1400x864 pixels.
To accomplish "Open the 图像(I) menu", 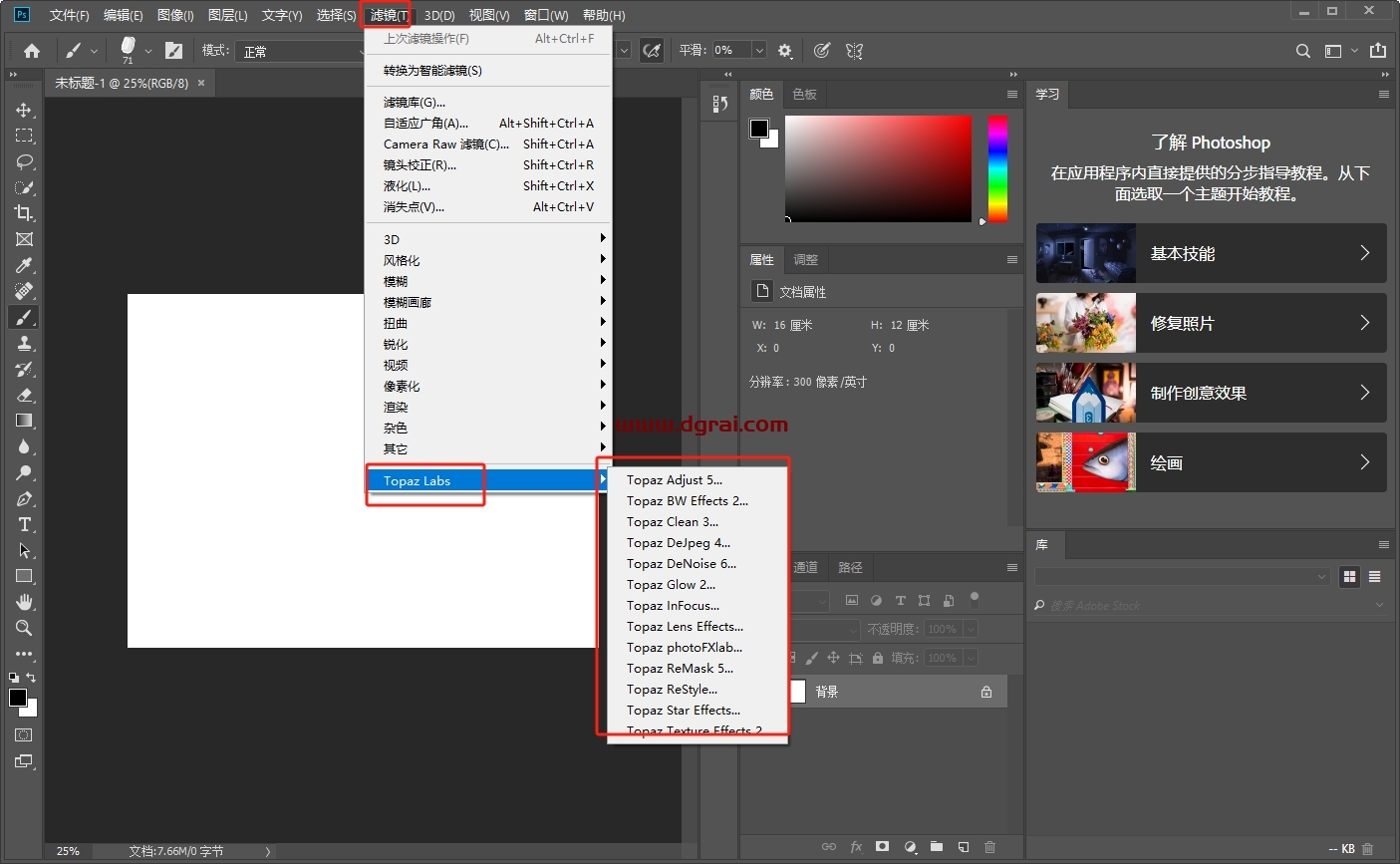I will [x=175, y=15].
